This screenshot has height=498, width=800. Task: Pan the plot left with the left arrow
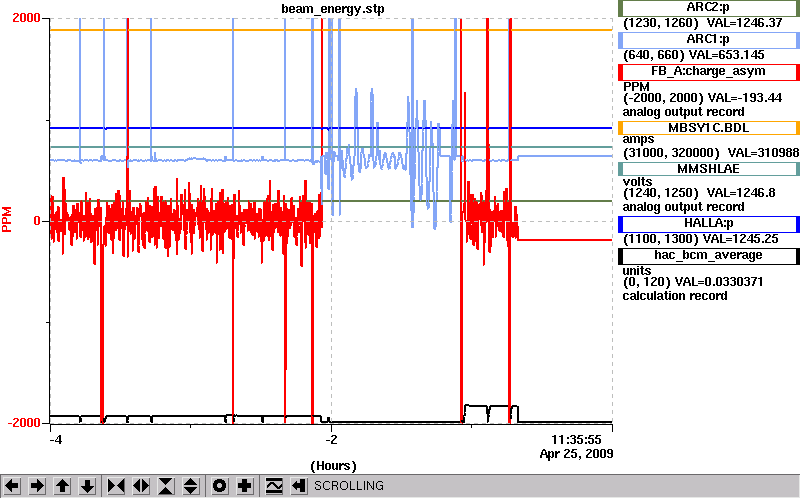click(x=12, y=485)
